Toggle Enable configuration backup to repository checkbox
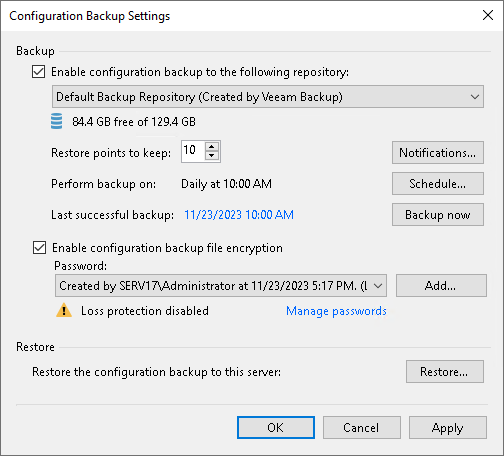504x456 pixels. (38, 72)
